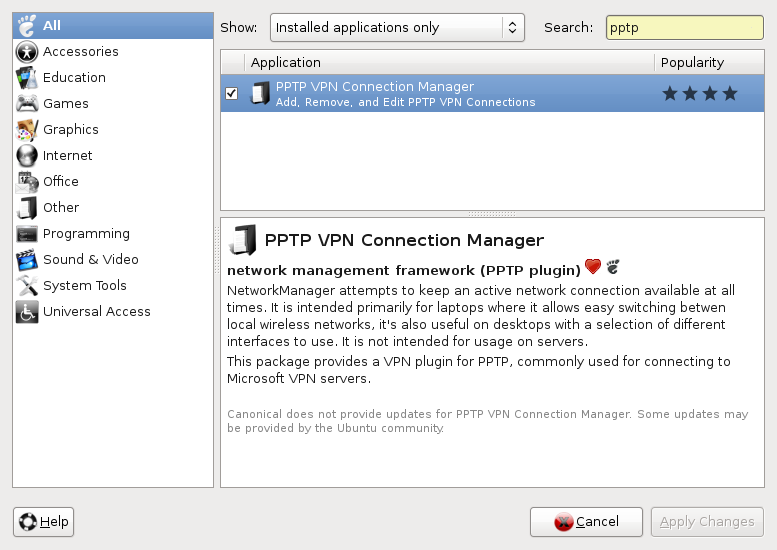
Task: Select the Internet category label
Action: [x=67, y=156]
